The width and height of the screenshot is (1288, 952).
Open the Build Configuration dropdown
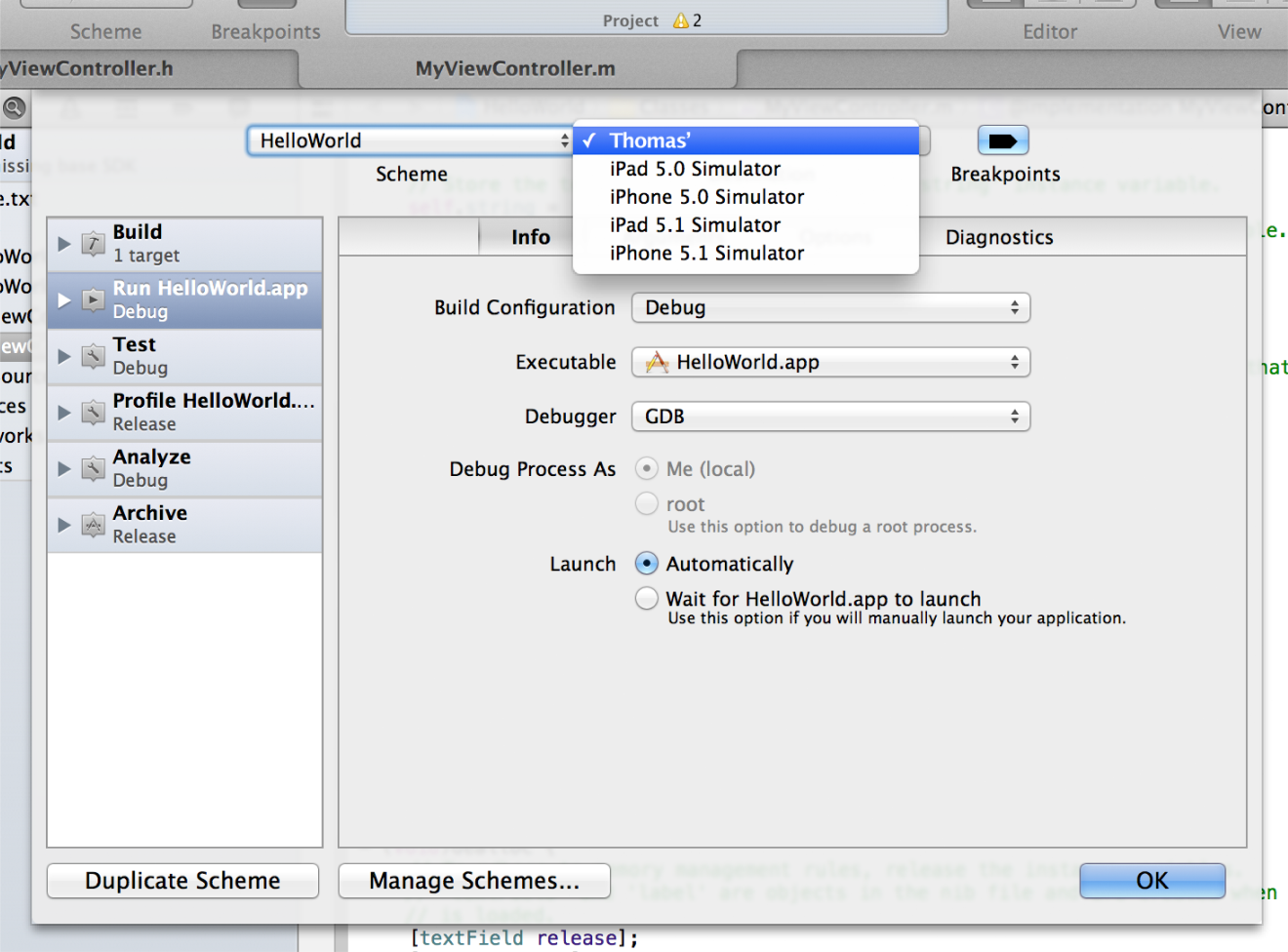(x=830, y=308)
